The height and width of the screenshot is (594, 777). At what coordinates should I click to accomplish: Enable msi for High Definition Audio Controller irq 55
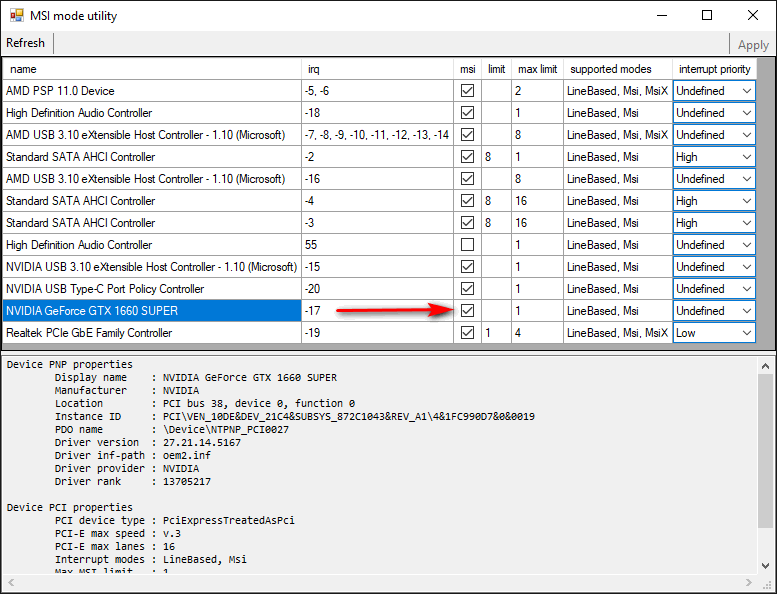pyautogui.click(x=467, y=245)
